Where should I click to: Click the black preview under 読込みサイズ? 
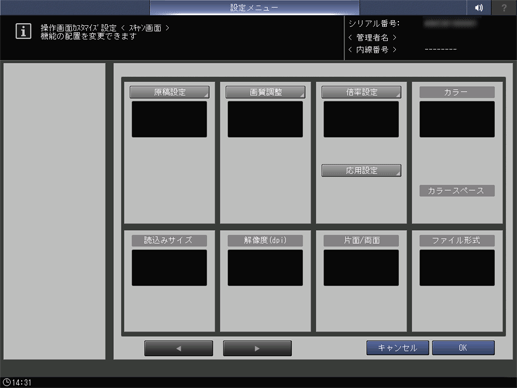pyautogui.click(x=169, y=268)
